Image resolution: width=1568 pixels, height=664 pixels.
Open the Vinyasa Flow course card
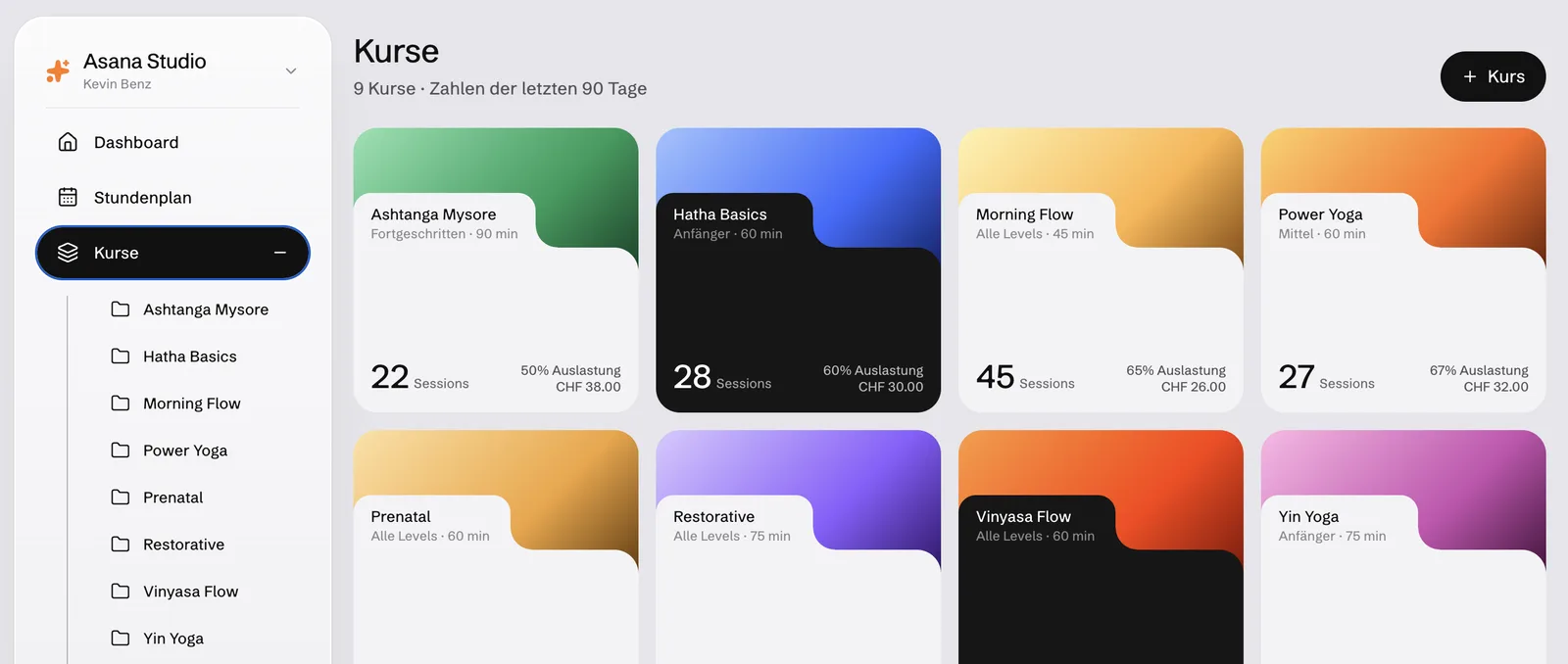pyautogui.click(x=1101, y=547)
